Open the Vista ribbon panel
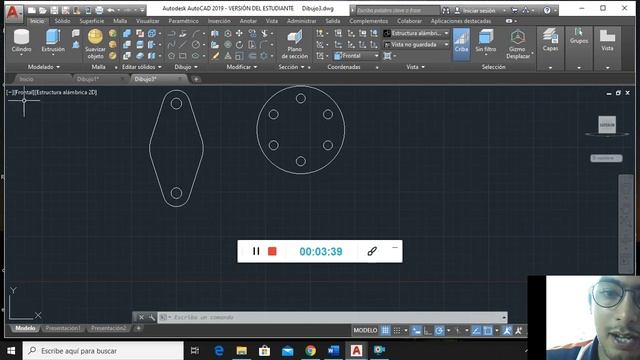This screenshot has height=360, width=640. 607,40
